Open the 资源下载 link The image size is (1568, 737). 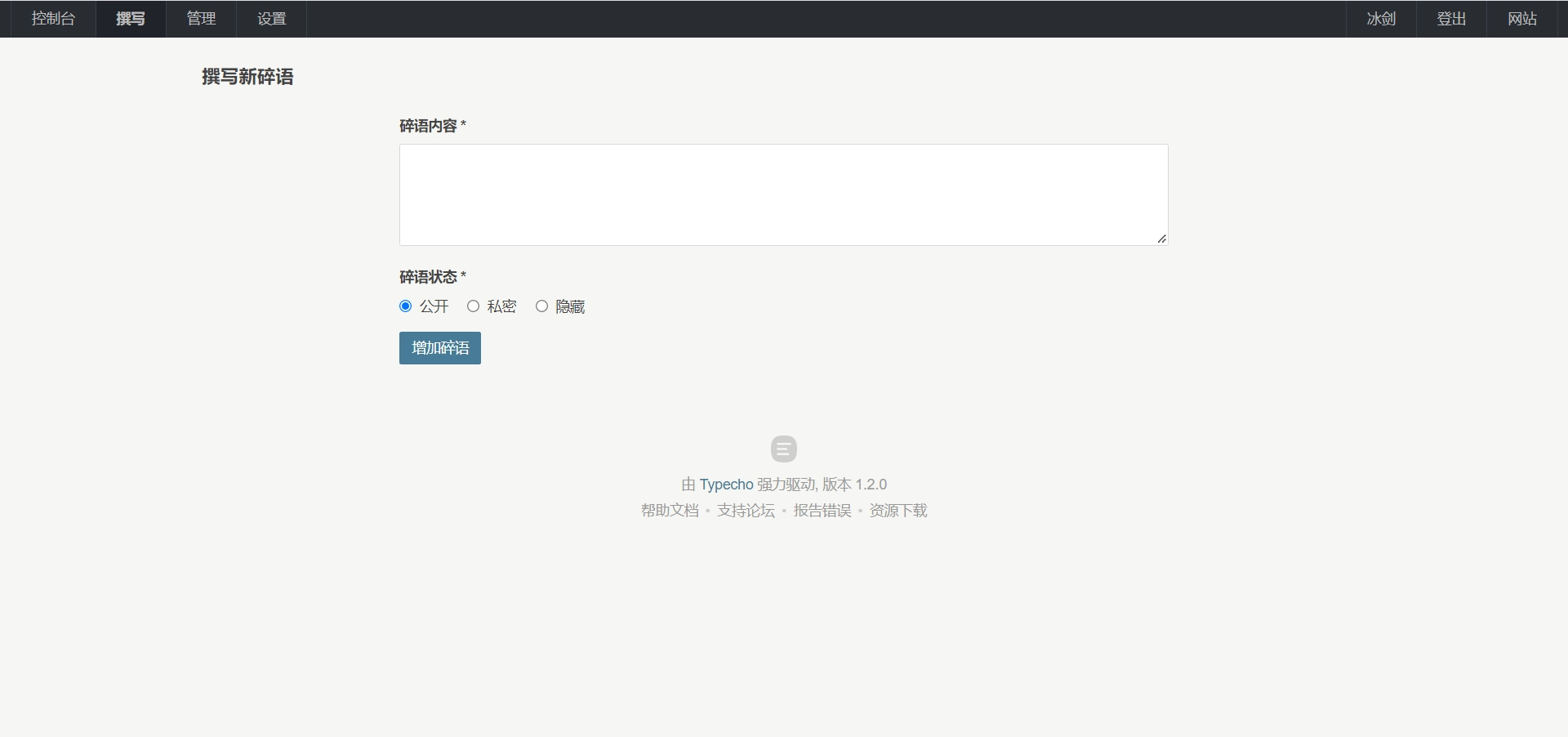[x=898, y=511]
